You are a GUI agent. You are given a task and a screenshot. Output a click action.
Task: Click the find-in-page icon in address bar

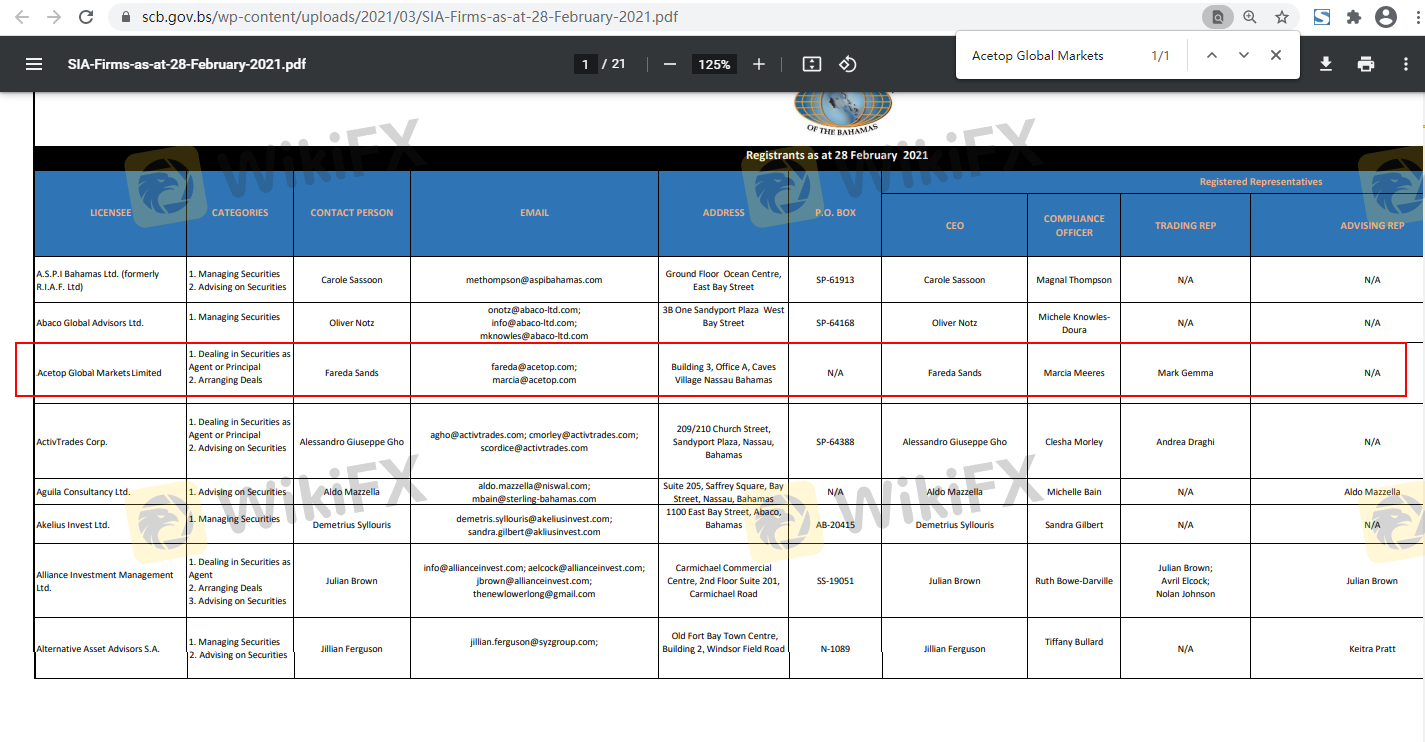(1218, 17)
